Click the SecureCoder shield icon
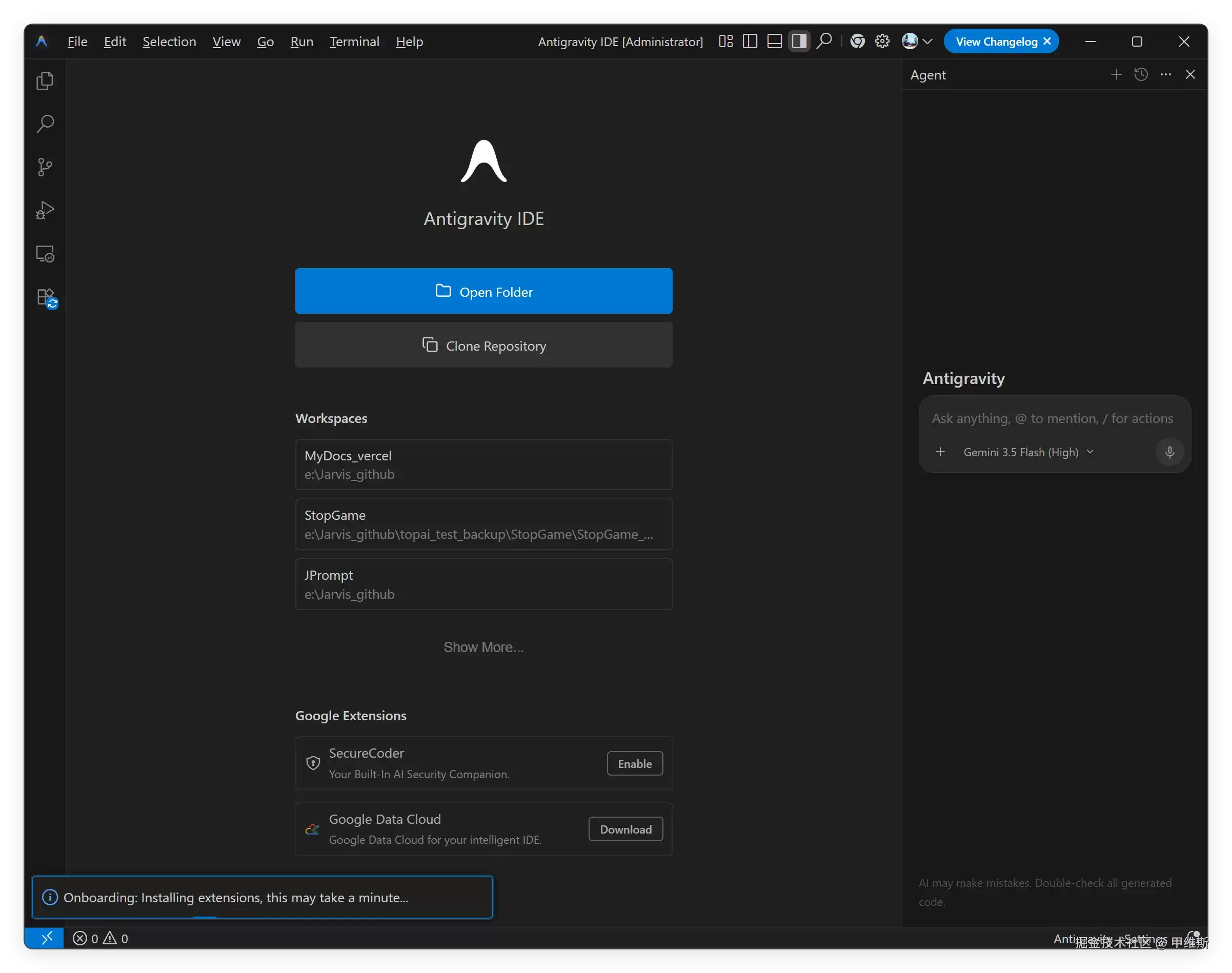1232x973 pixels. 313,763
